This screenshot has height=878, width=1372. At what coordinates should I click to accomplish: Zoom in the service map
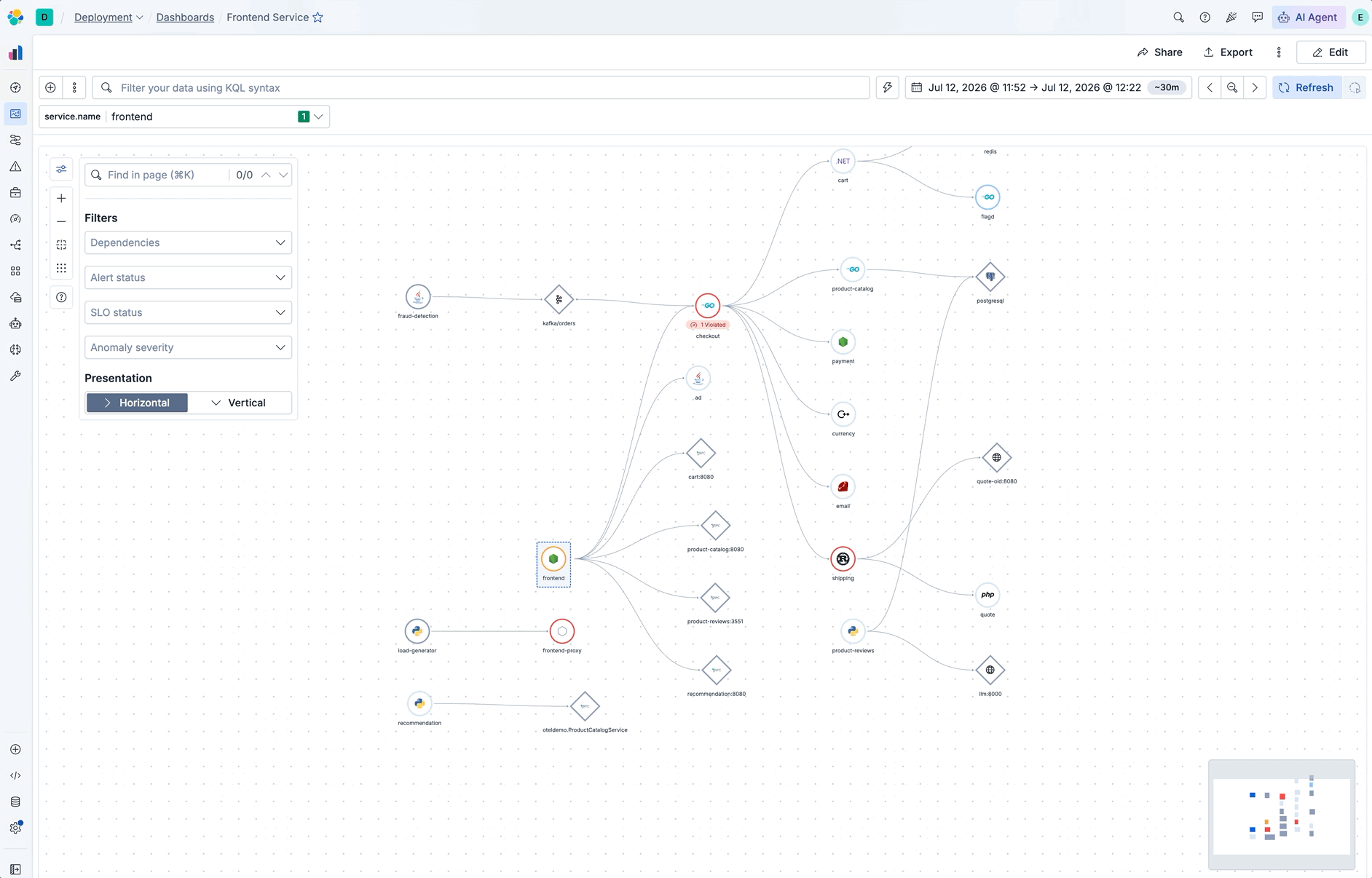(61, 198)
